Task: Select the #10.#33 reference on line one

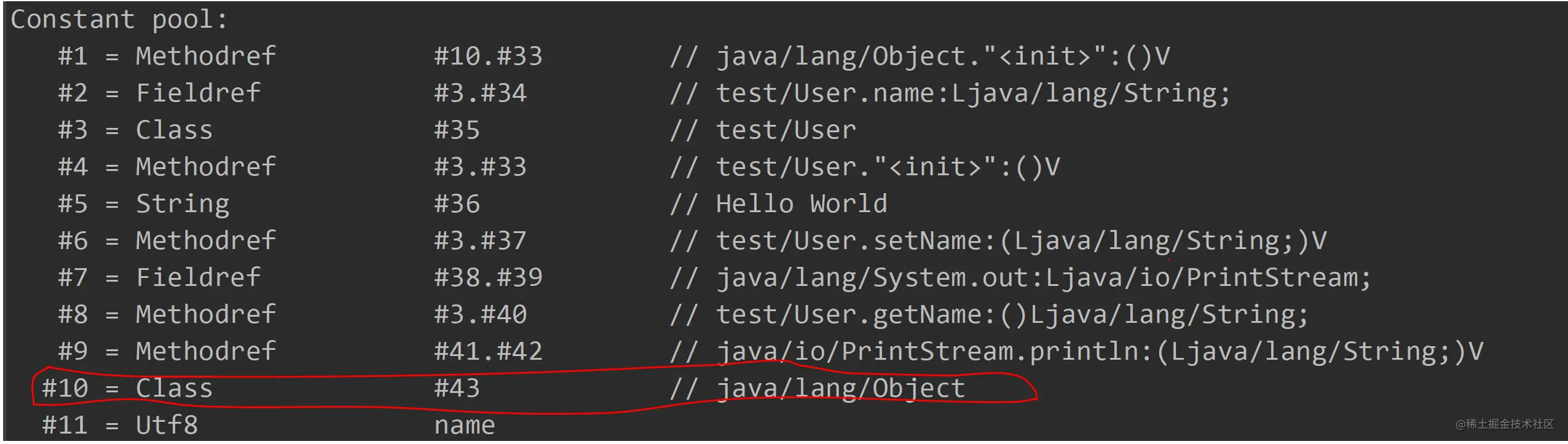Action: click(x=488, y=57)
